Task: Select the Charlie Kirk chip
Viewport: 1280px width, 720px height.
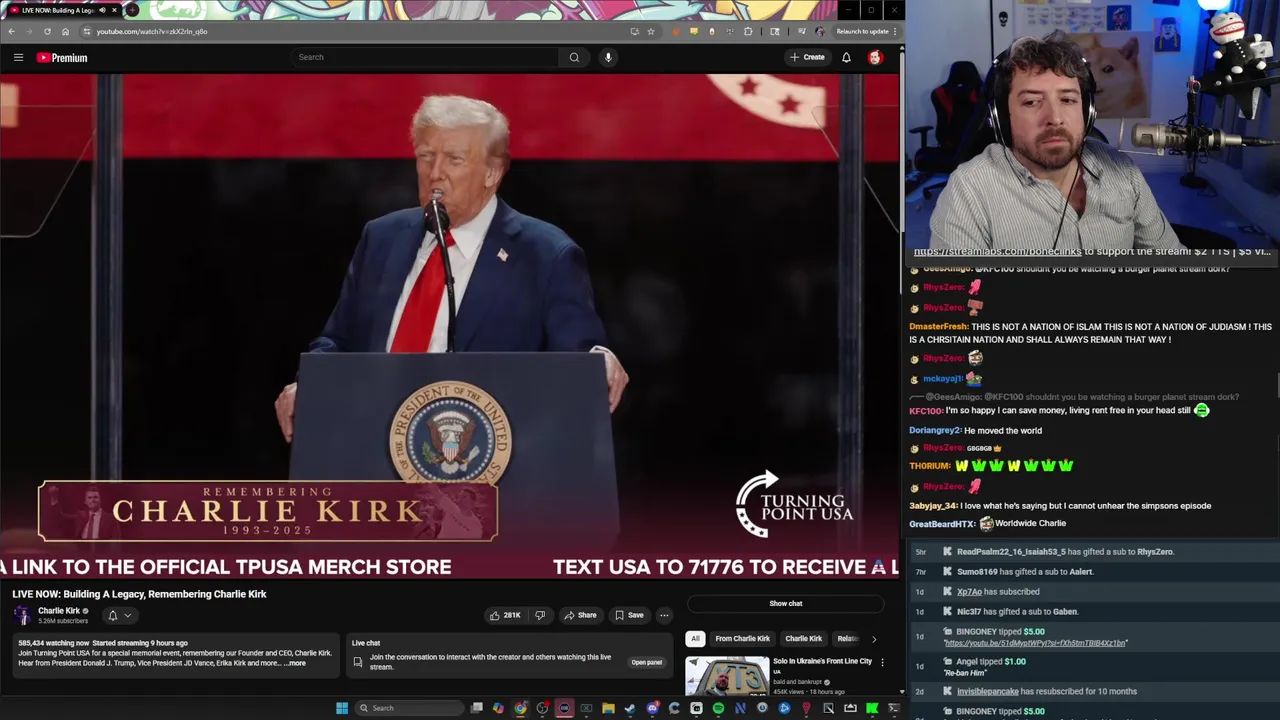Action: [x=803, y=638]
